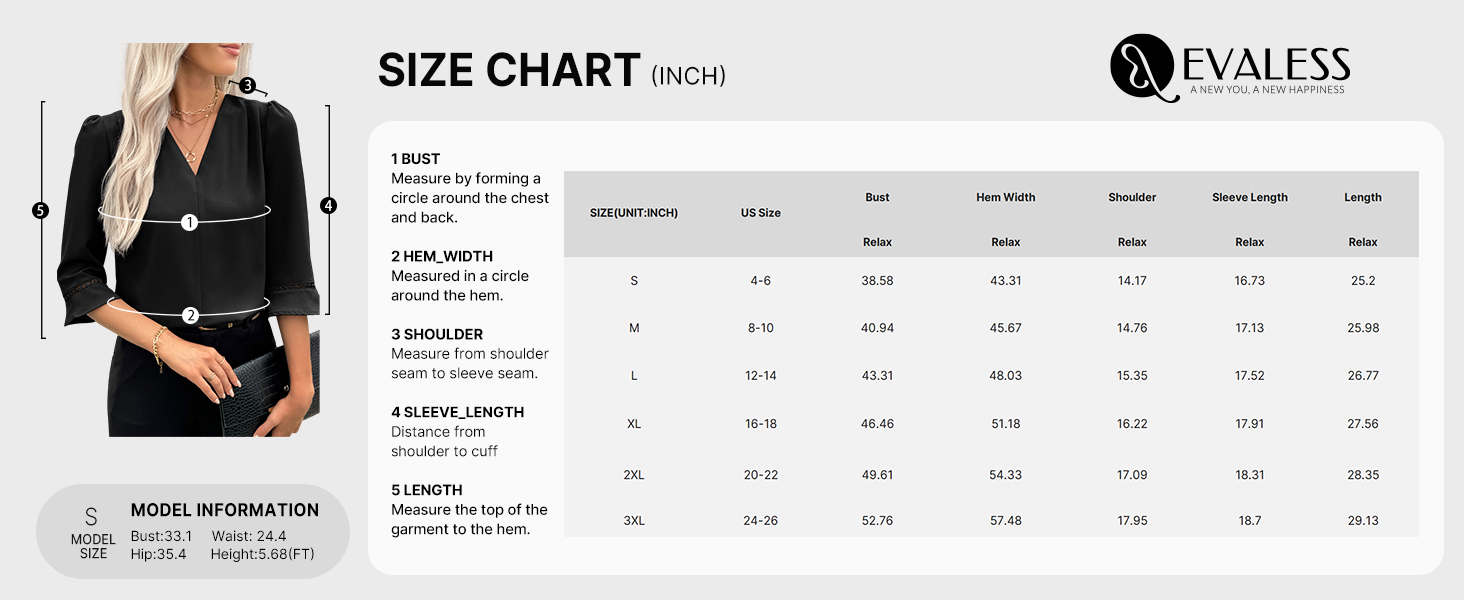Image resolution: width=1464 pixels, height=600 pixels.
Task: Click the MODEL INFORMATION heading
Action: pyautogui.click(x=225, y=510)
